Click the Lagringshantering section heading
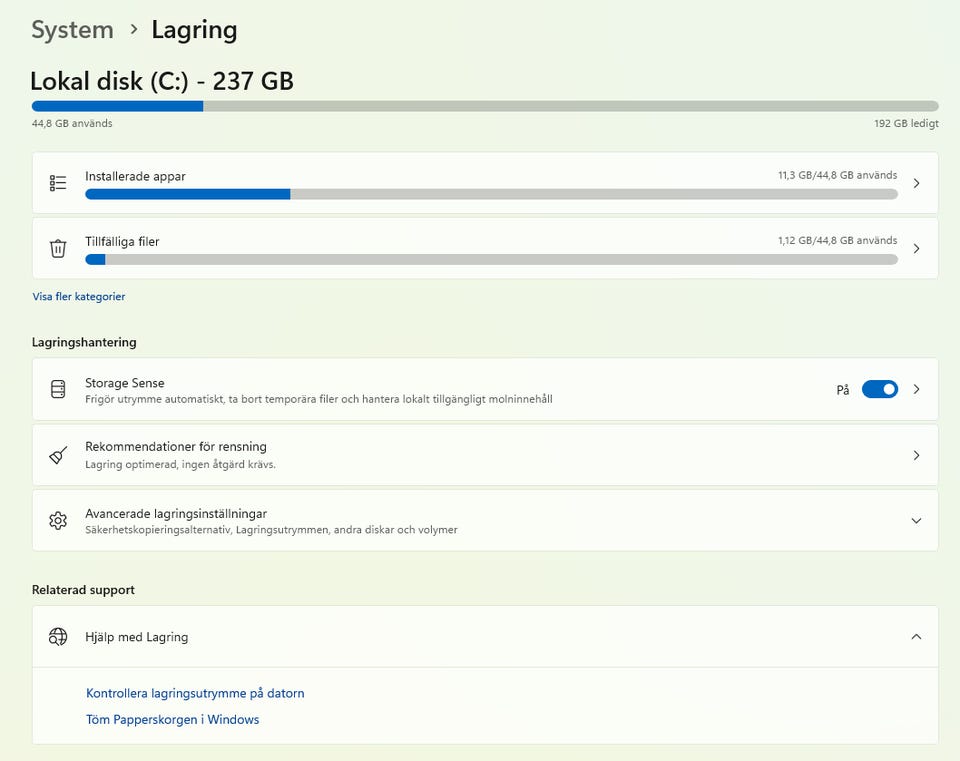This screenshot has height=761, width=960. point(84,342)
